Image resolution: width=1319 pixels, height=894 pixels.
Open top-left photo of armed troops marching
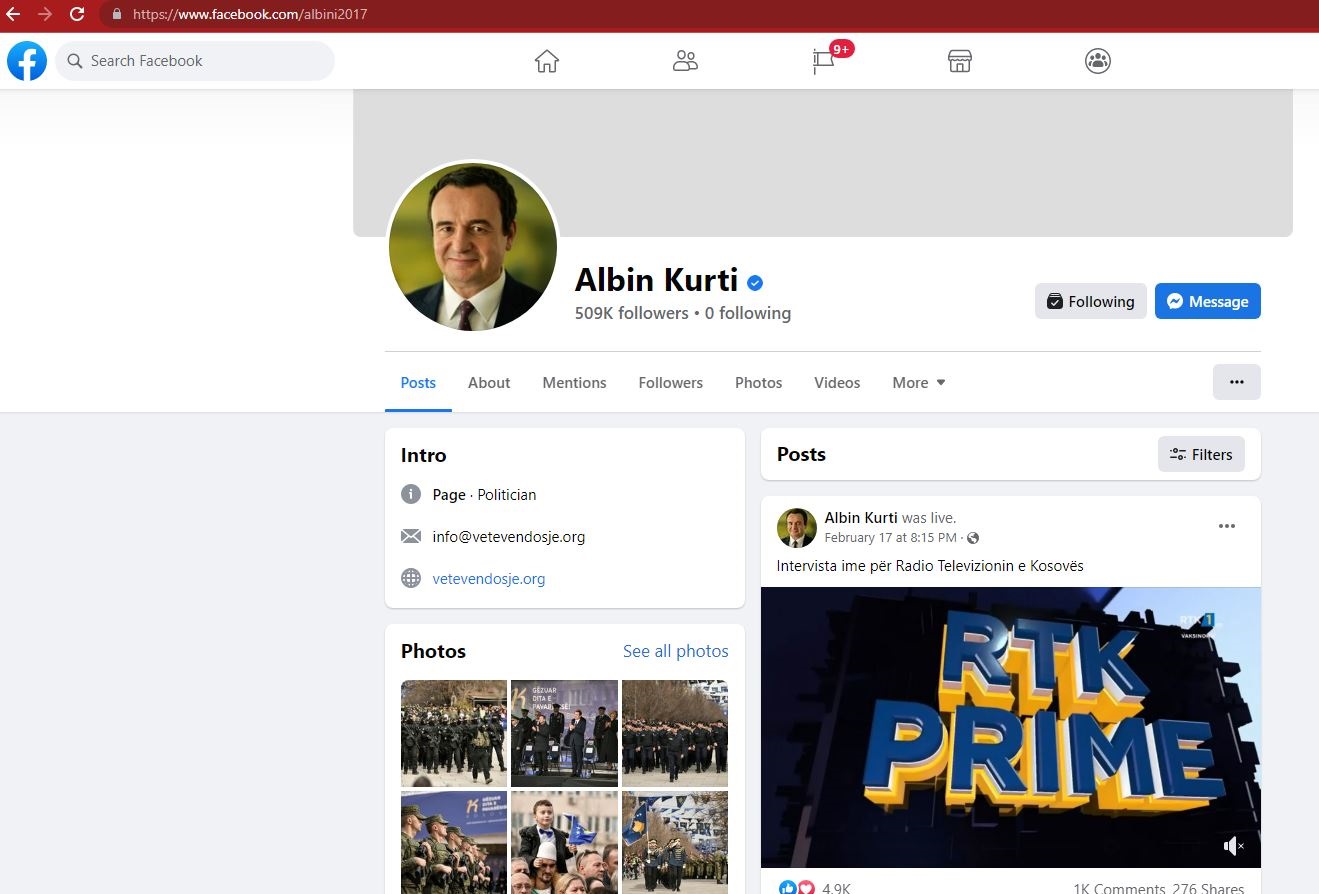click(x=454, y=733)
